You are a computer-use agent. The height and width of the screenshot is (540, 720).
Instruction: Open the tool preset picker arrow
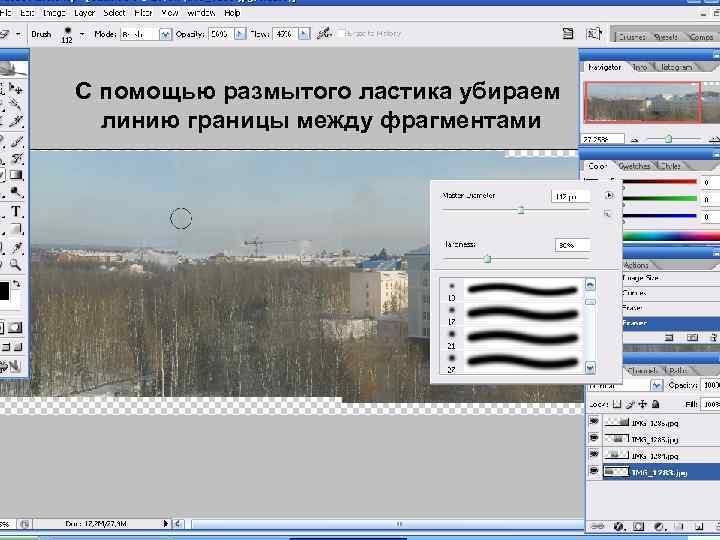point(18,34)
